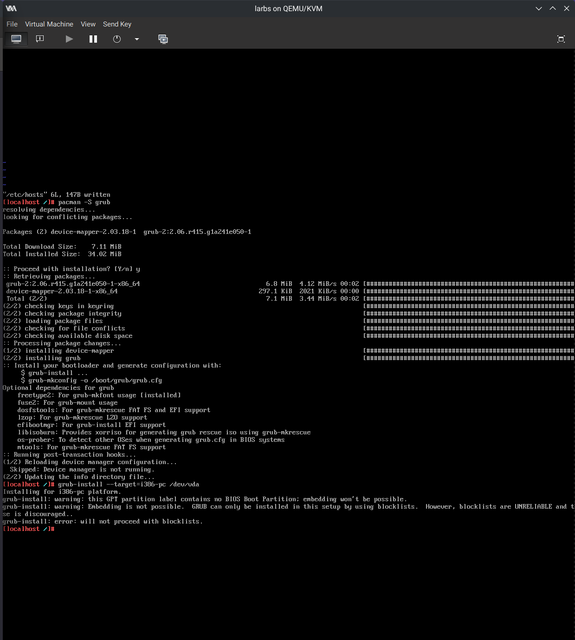Click 'checking available disk space' line
Viewport: 575px width, 640px height.
click(x=68, y=336)
